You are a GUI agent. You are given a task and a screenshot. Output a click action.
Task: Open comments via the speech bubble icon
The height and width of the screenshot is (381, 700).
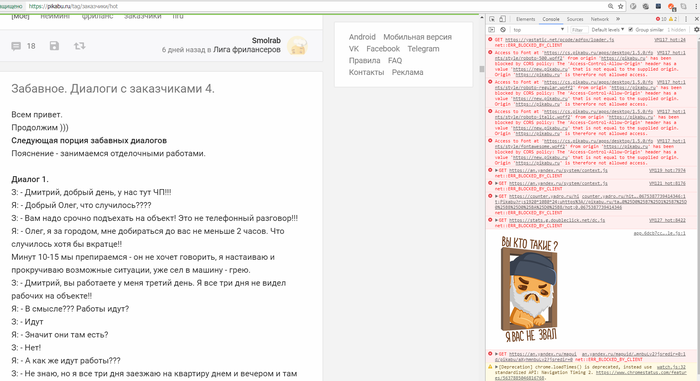coord(16,46)
